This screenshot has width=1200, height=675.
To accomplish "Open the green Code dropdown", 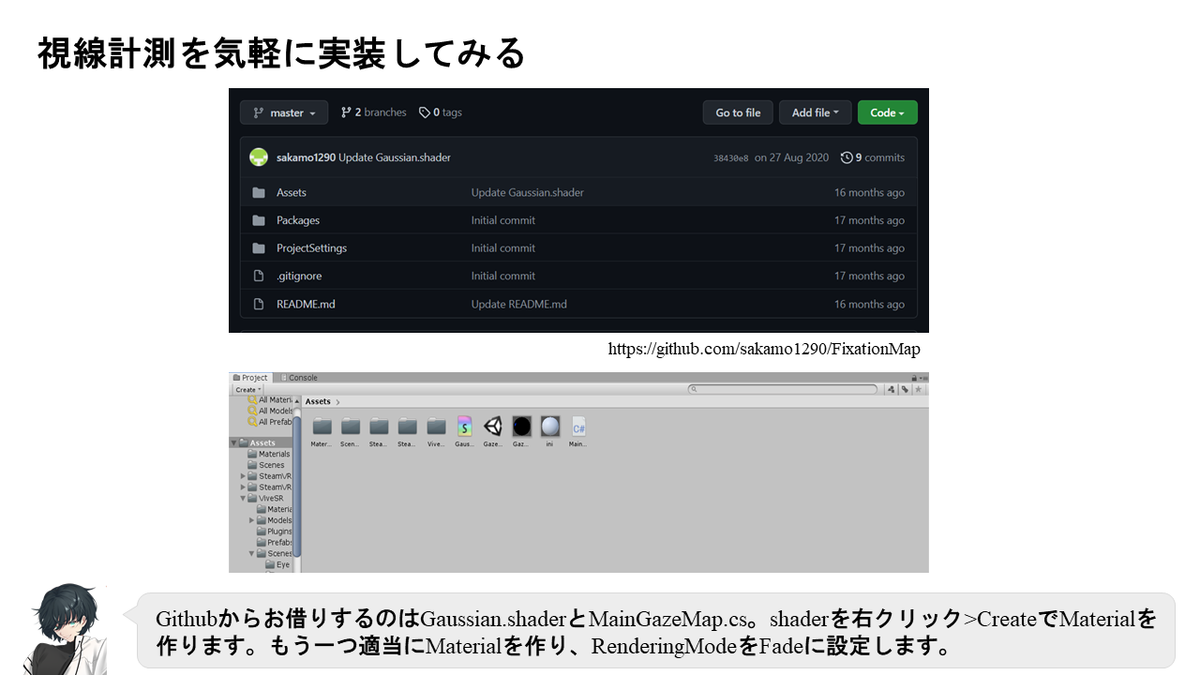I will (887, 113).
